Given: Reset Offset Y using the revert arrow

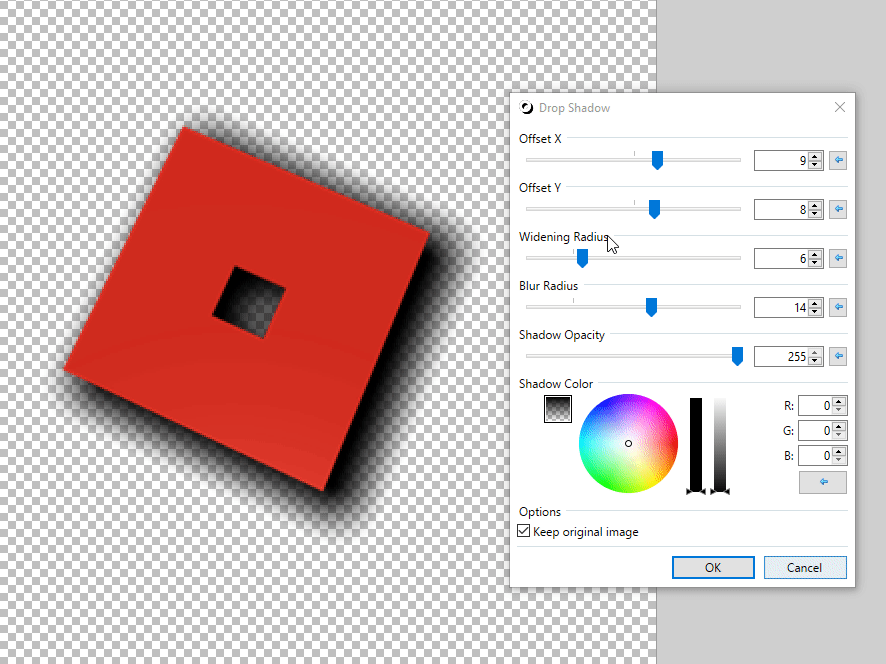Looking at the screenshot, I should tap(838, 209).
